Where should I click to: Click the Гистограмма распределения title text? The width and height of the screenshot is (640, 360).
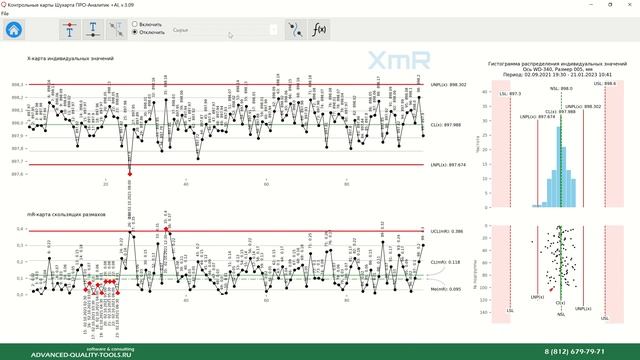557,64
